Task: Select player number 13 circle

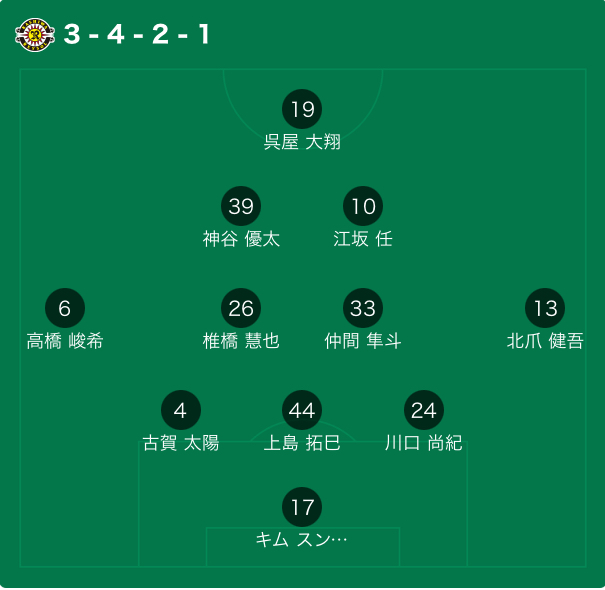Action: pyautogui.click(x=545, y=308)
